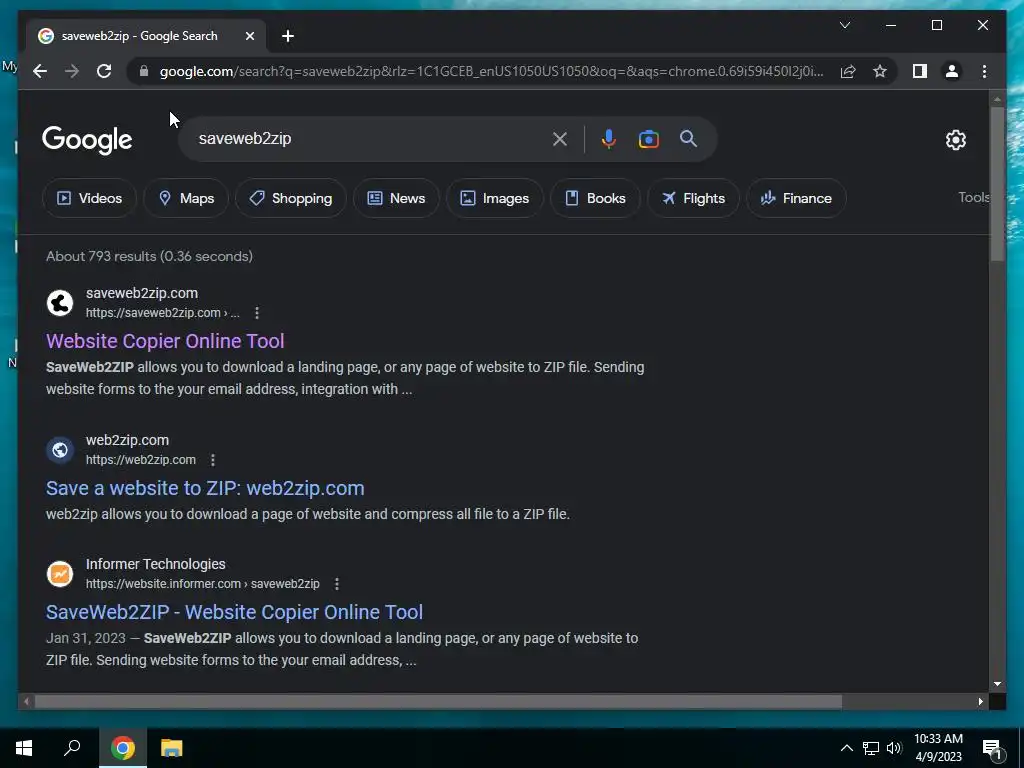Image resolution: width=1024 pixels, height=768 pixels.
Task: Switch to Maps results
Action: pyautogui.click(x=186, y=199)
